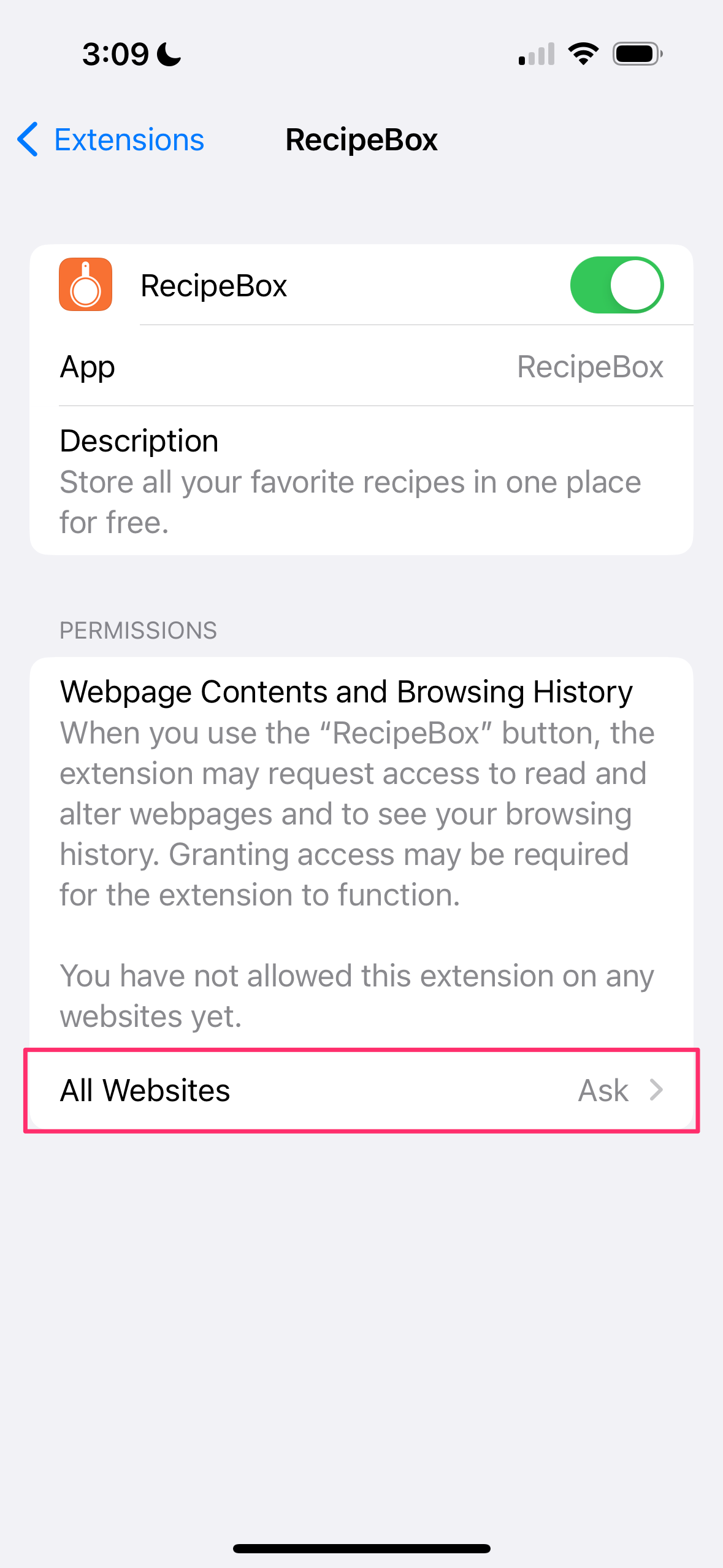
Task: Tap the RecipeBox page title
Action: [361, 139]
